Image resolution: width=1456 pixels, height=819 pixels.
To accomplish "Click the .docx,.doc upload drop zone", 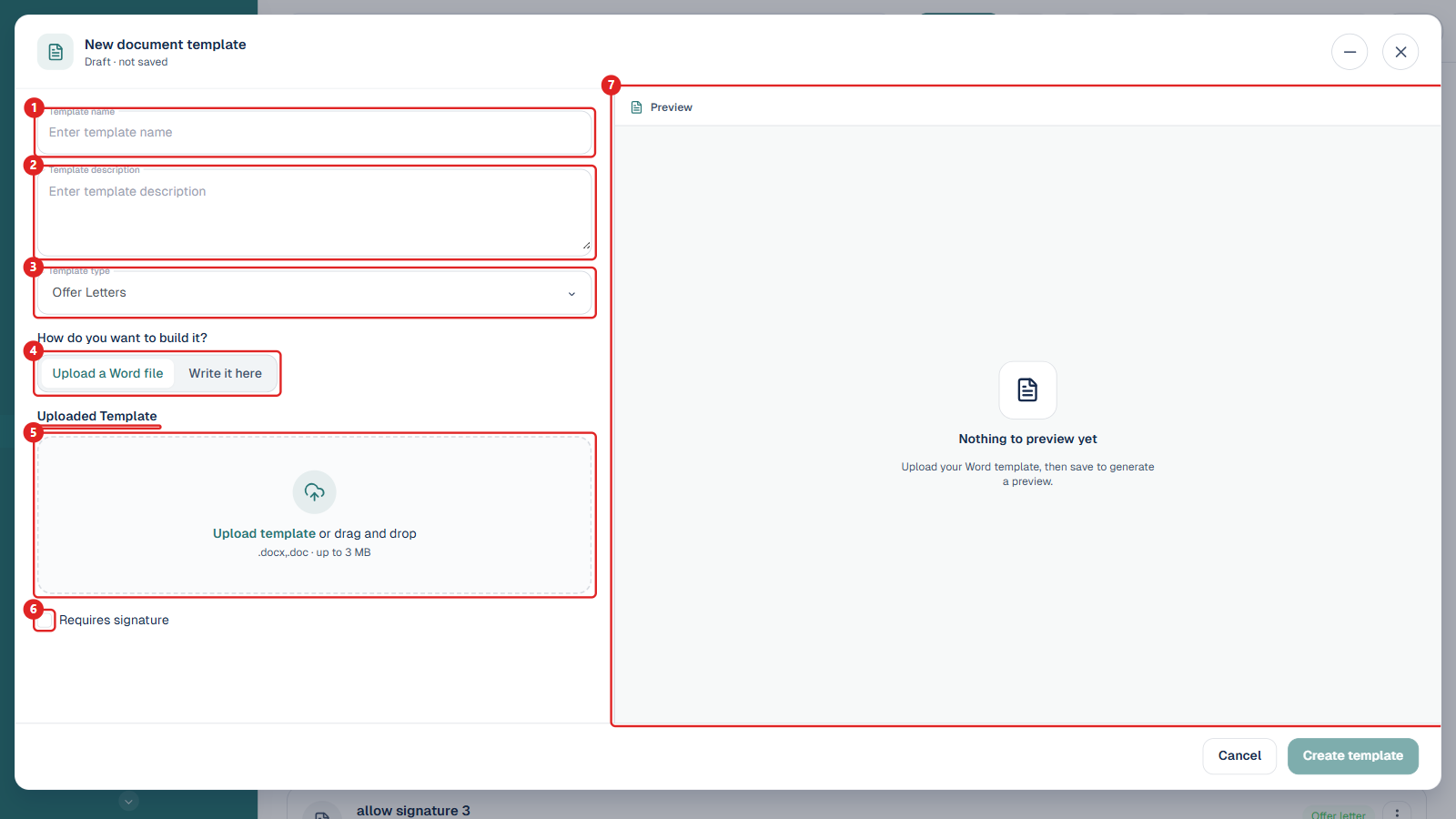I will [x=315, y=515].
